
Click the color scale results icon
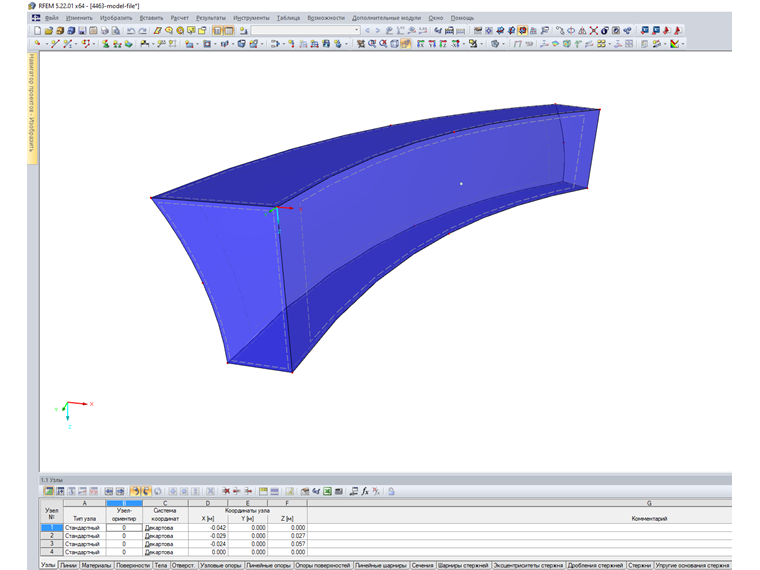(674, 44)
